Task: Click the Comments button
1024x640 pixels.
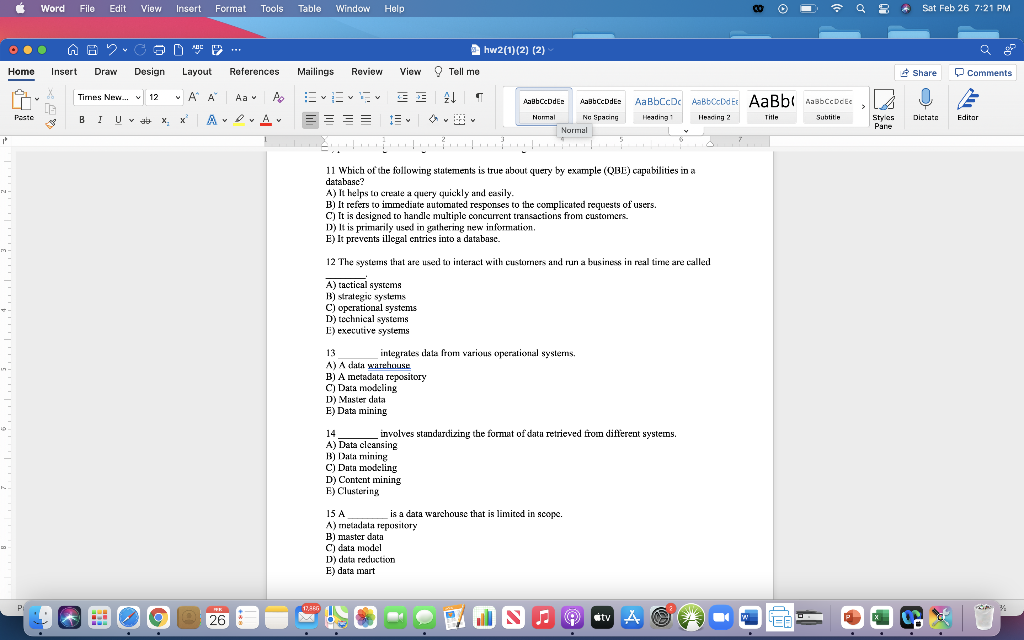Action: 981,72
